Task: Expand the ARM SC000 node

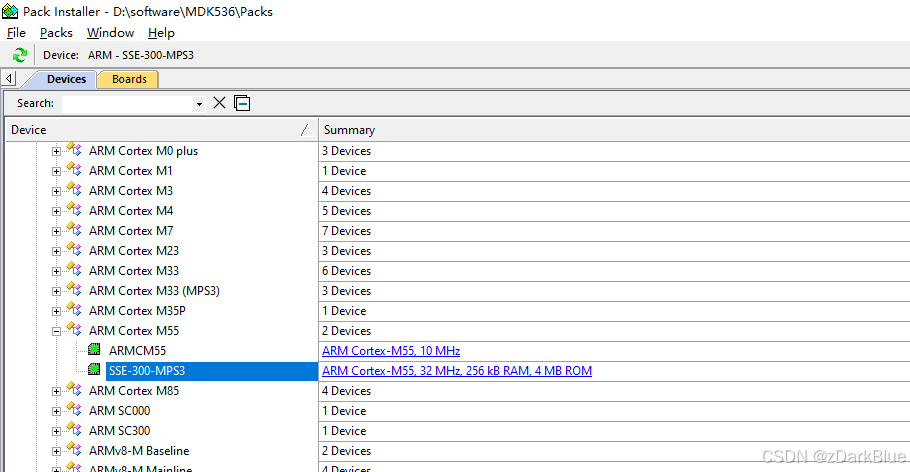Action: coord(56,412)
